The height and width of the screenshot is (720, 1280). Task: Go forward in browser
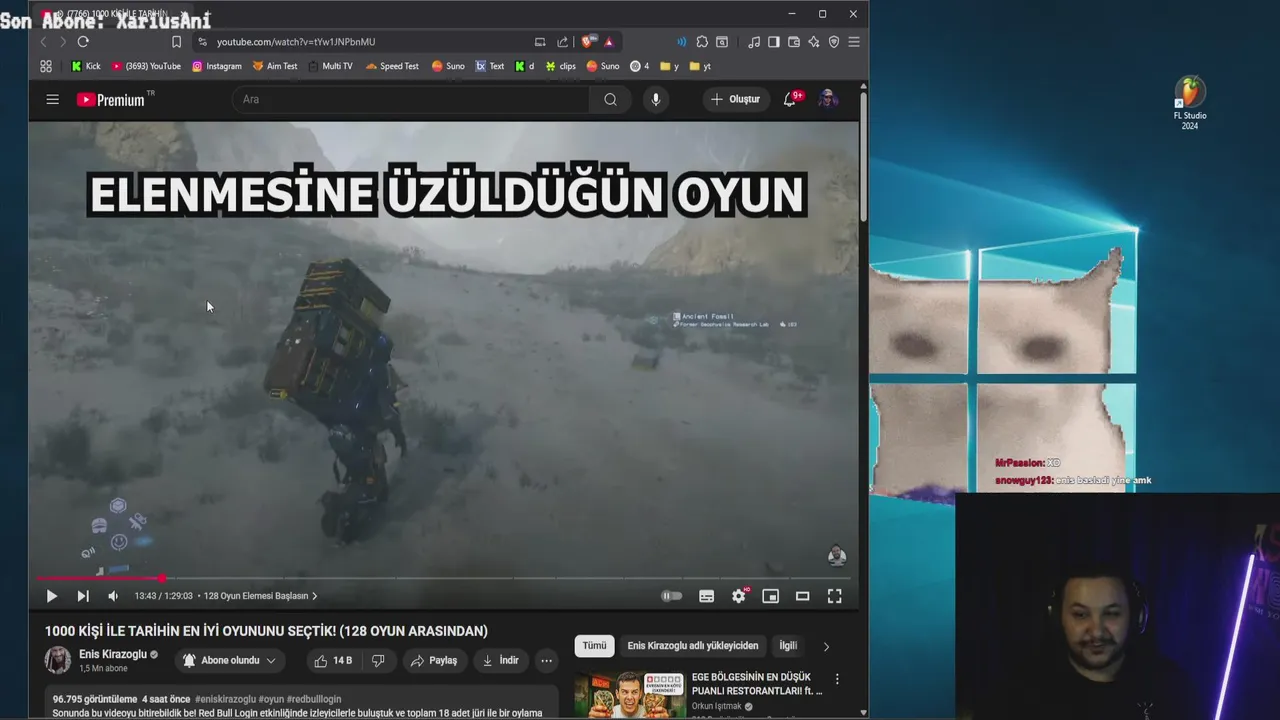(62, 42)
